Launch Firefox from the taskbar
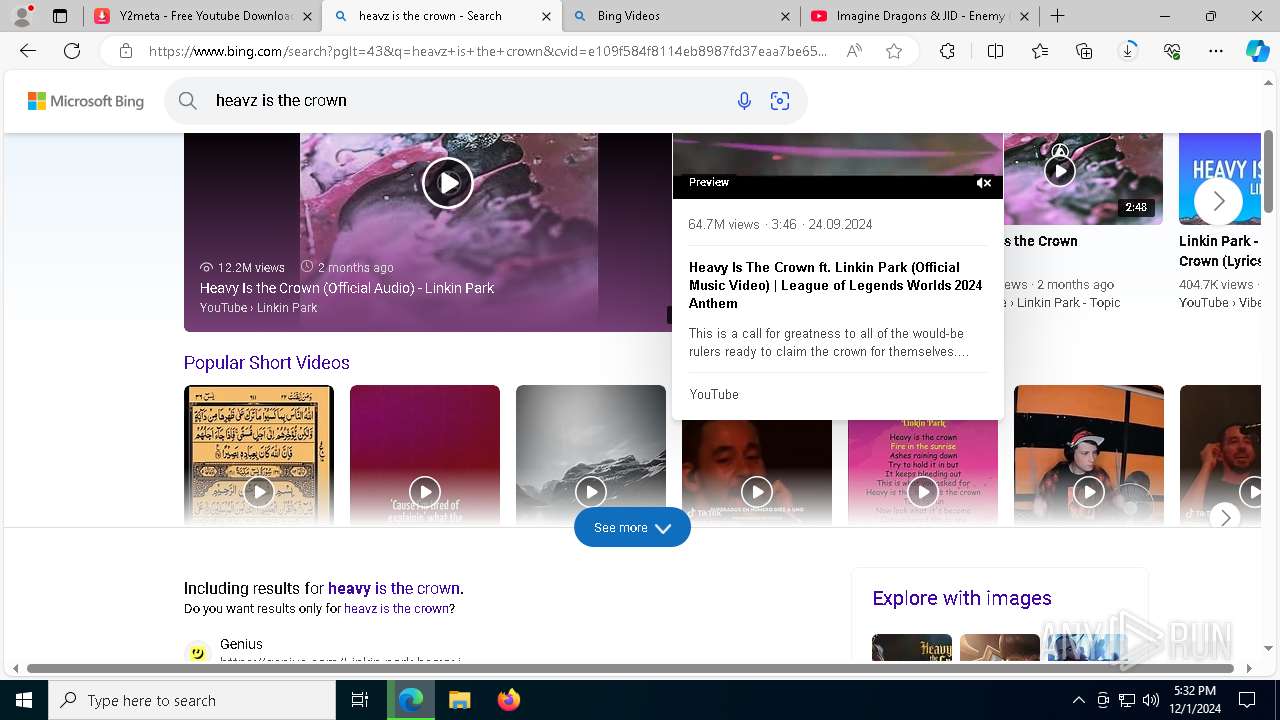Screen dimensions: 1280x720 coord(509,700)
